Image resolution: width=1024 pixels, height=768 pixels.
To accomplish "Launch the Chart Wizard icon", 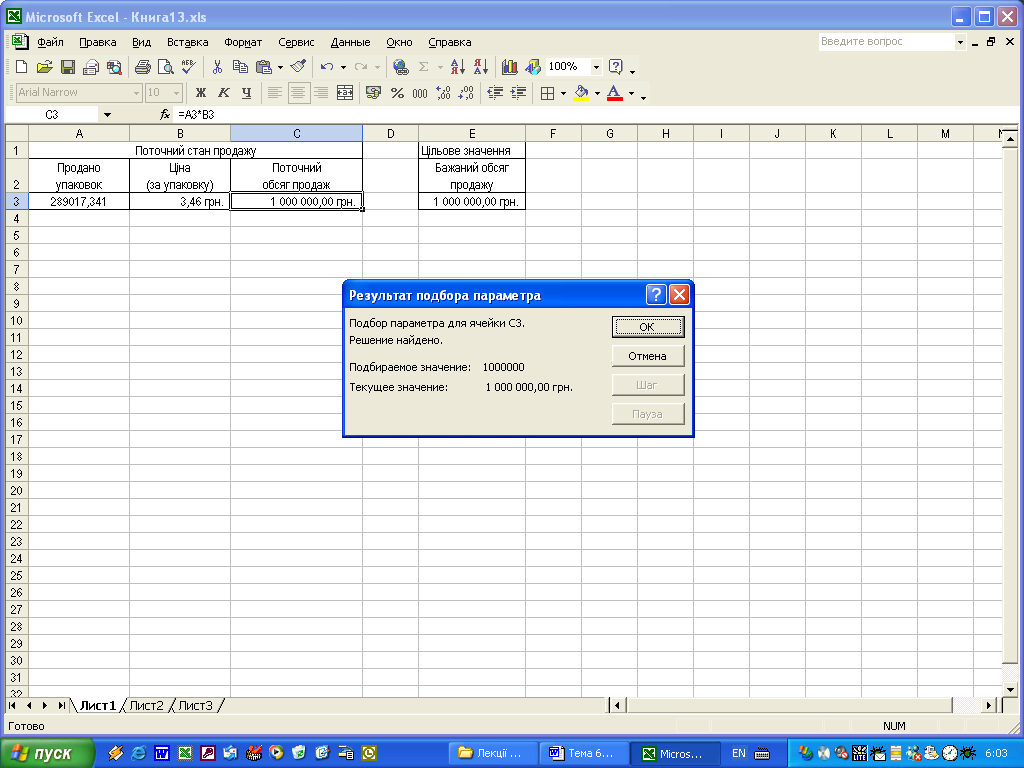I will (x=510, y=67).
